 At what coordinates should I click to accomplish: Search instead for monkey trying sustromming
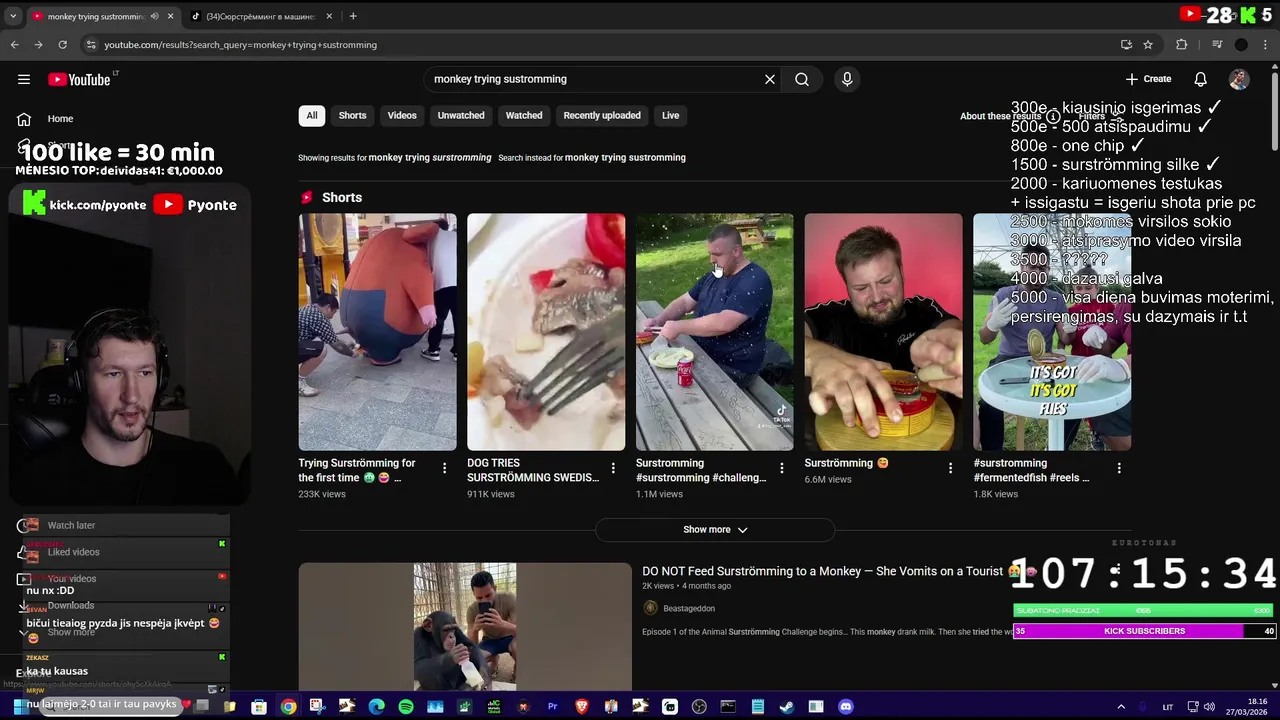tap(625, 157)
